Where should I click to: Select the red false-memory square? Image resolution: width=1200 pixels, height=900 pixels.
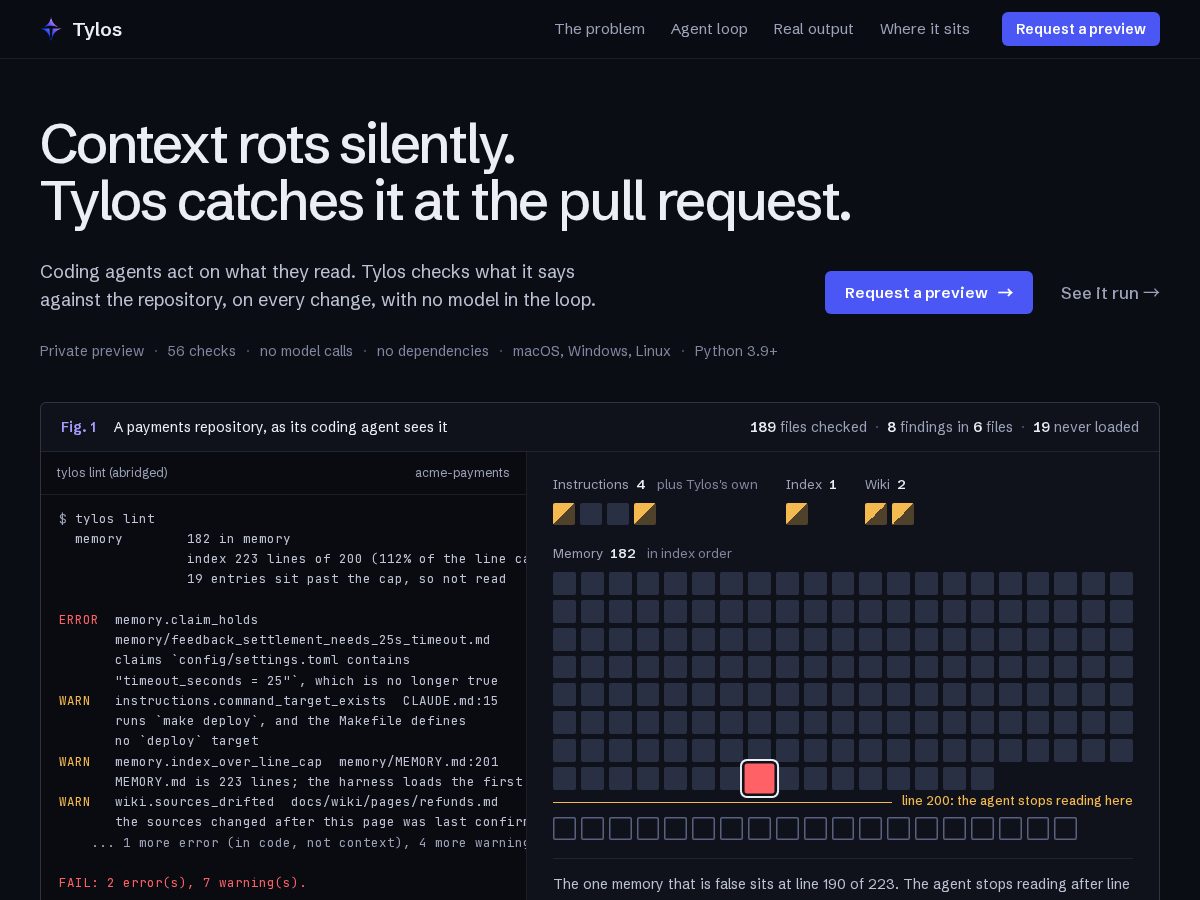coord(760,778)
